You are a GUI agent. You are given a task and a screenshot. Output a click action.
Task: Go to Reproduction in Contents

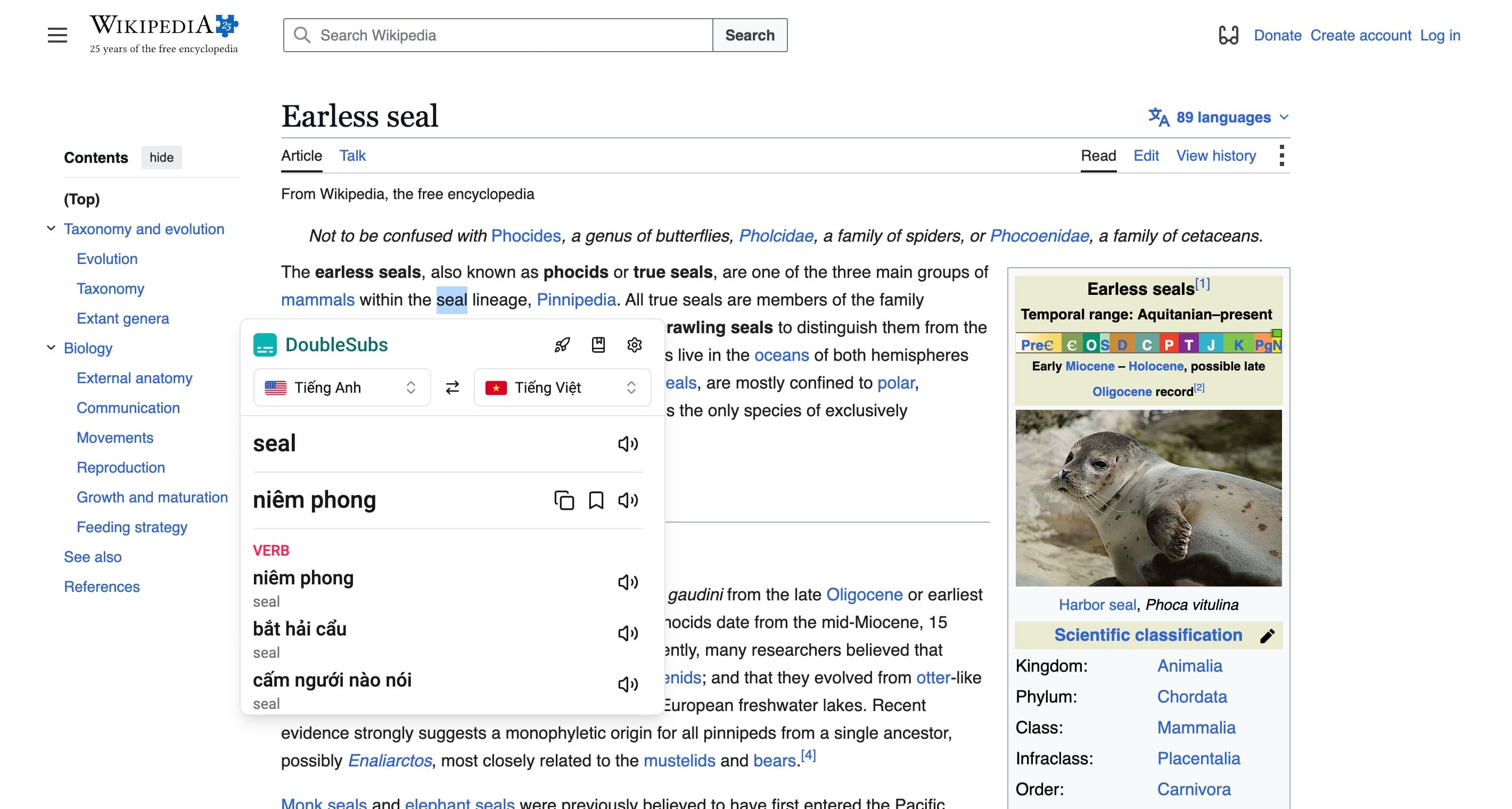[x=121, y=467]
